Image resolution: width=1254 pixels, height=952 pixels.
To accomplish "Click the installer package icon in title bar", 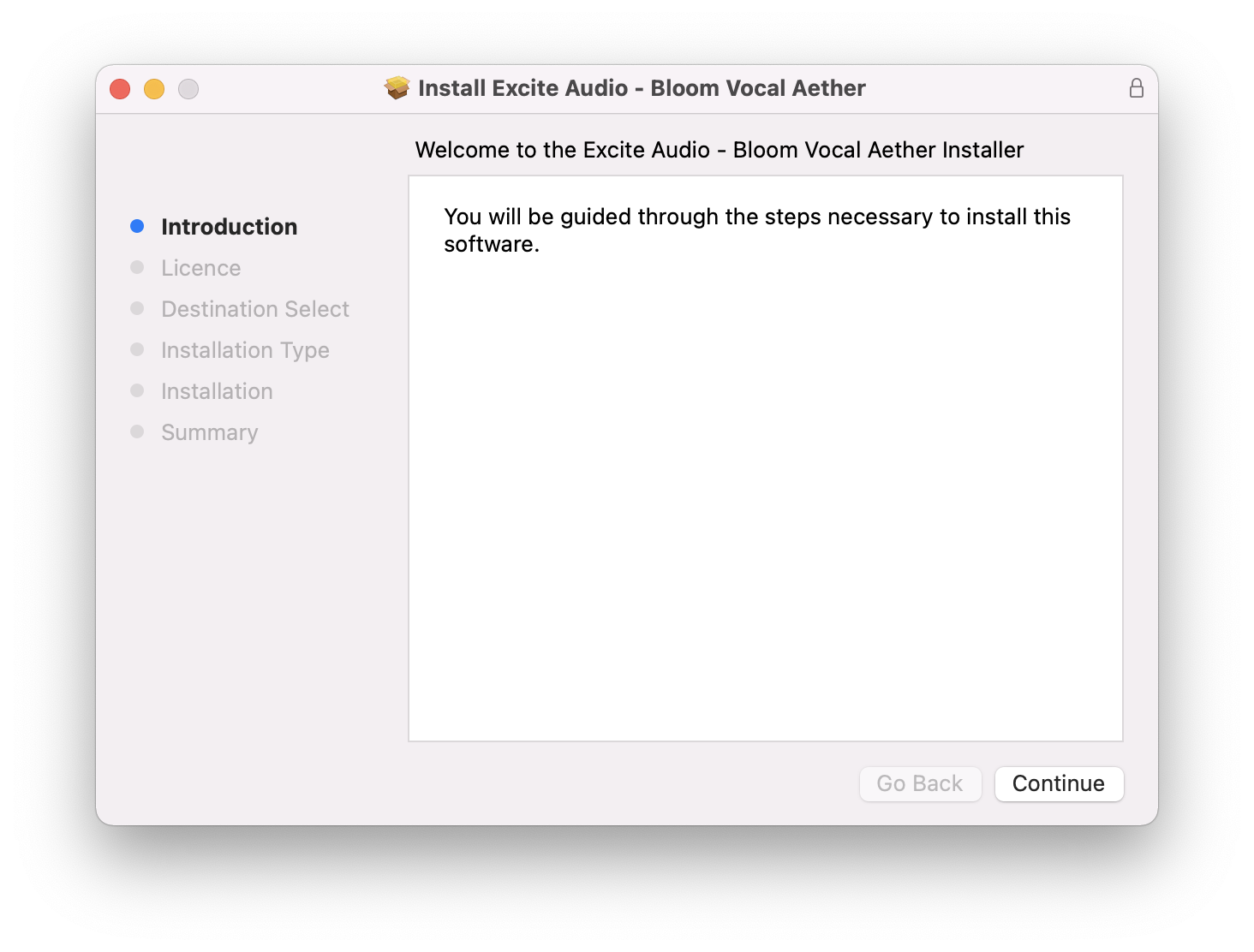I will (397, 88).
